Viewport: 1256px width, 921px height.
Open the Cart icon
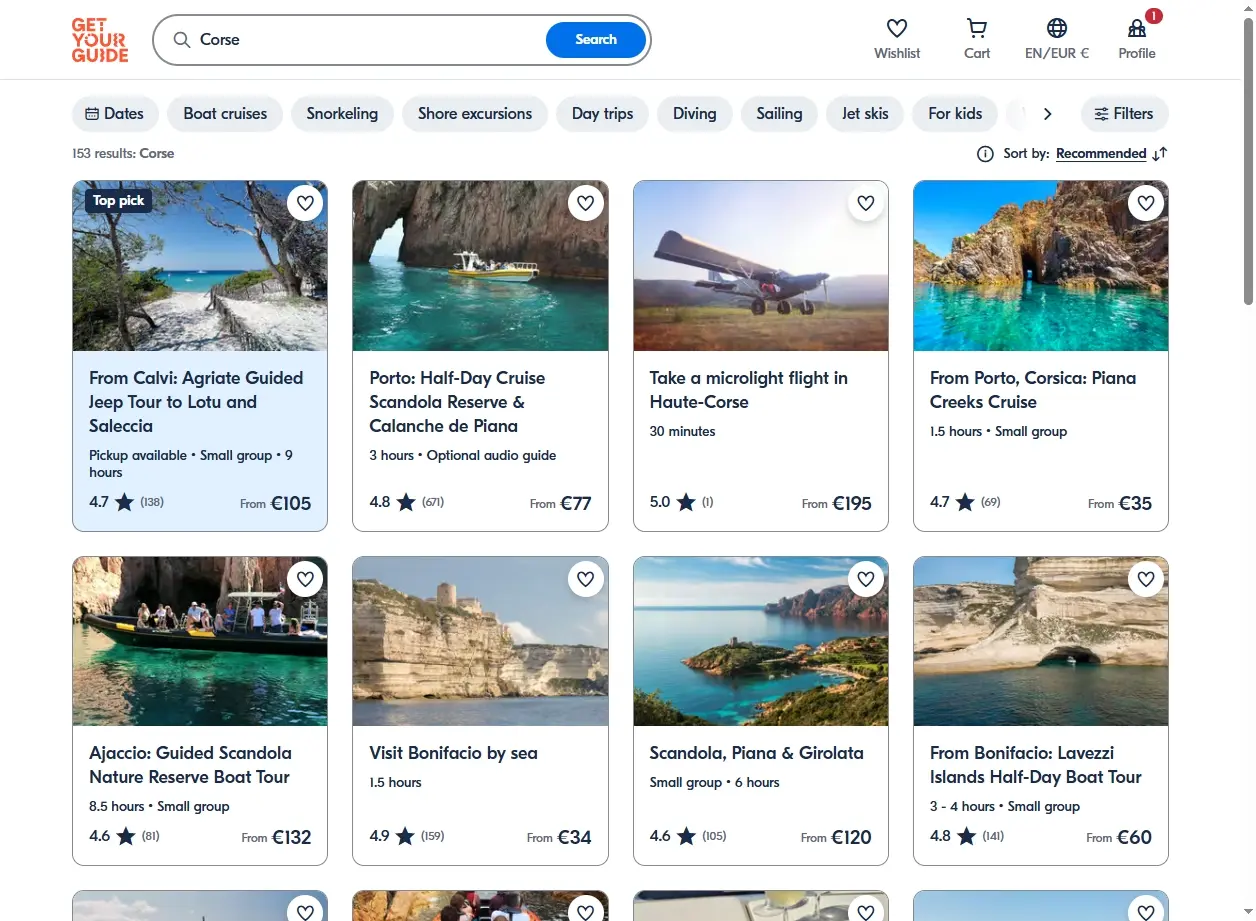tap(977, 28)
